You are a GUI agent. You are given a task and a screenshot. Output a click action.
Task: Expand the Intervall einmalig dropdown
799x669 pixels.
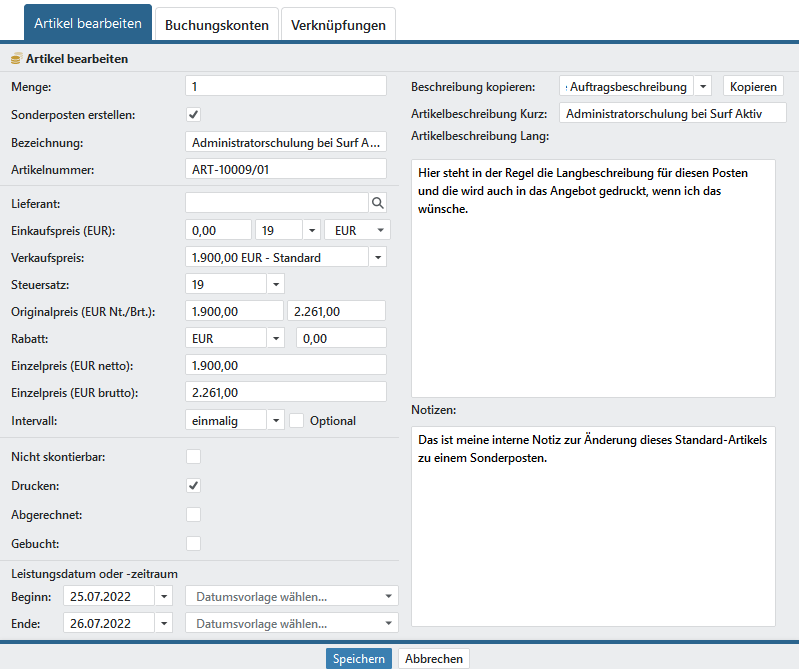point(276,420)
